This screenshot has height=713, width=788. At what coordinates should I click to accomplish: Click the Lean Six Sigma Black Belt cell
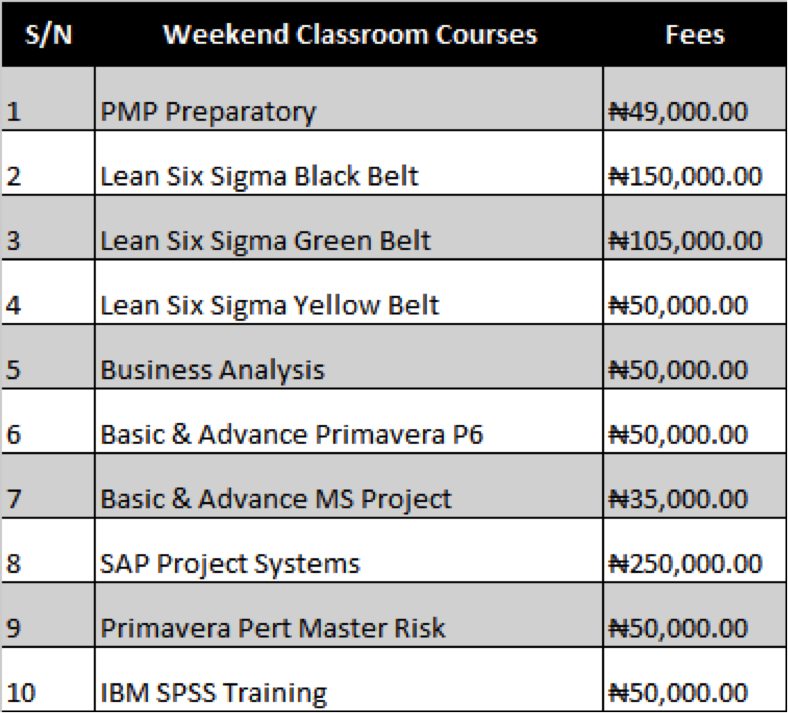349,163
